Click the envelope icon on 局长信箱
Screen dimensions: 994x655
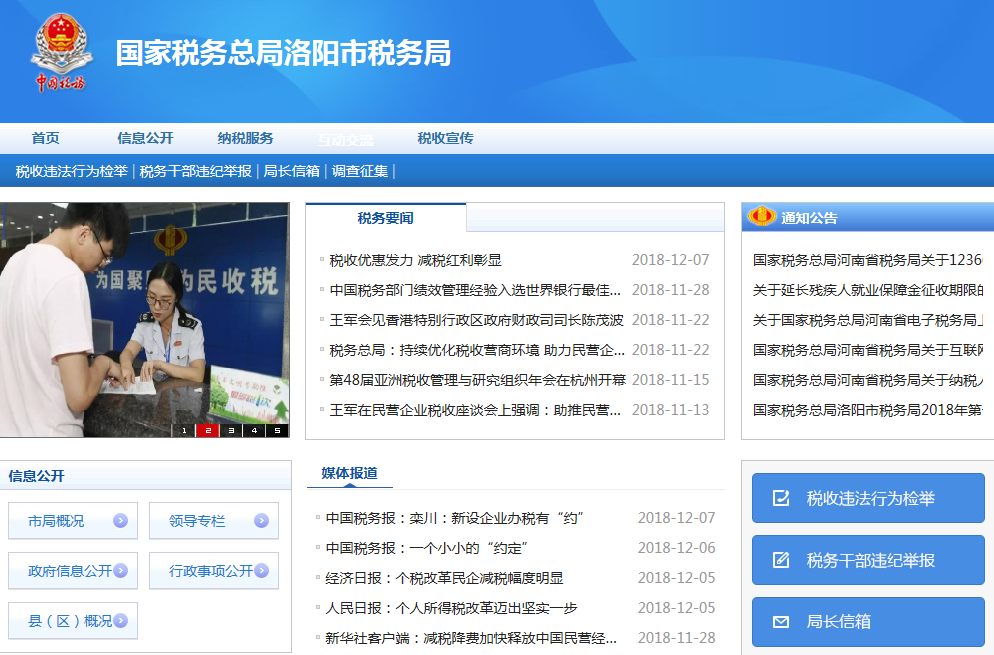coord(781,622)
